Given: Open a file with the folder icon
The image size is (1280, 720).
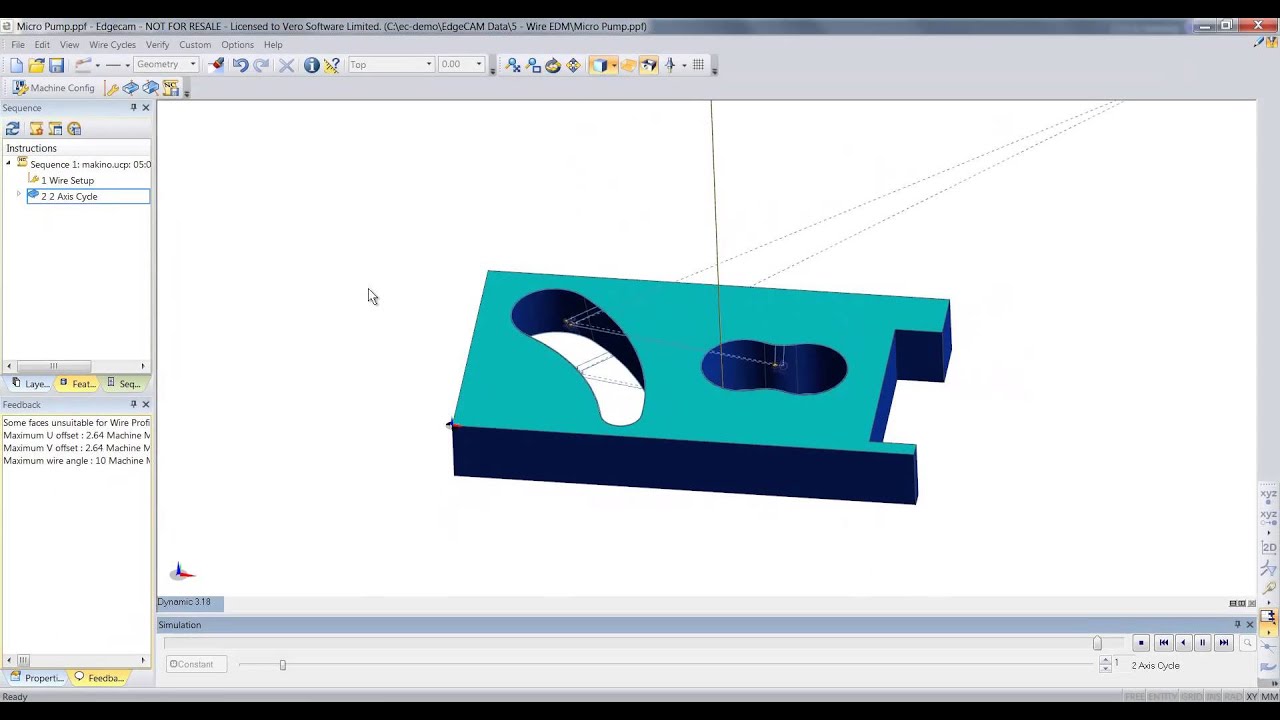Looking at the screenshot, I should tap(36, 65).
